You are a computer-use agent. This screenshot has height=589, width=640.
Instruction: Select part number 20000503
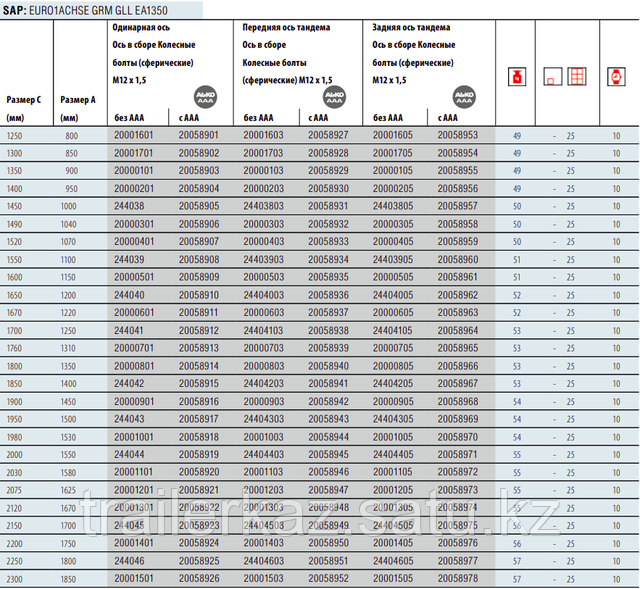(264, 277)
